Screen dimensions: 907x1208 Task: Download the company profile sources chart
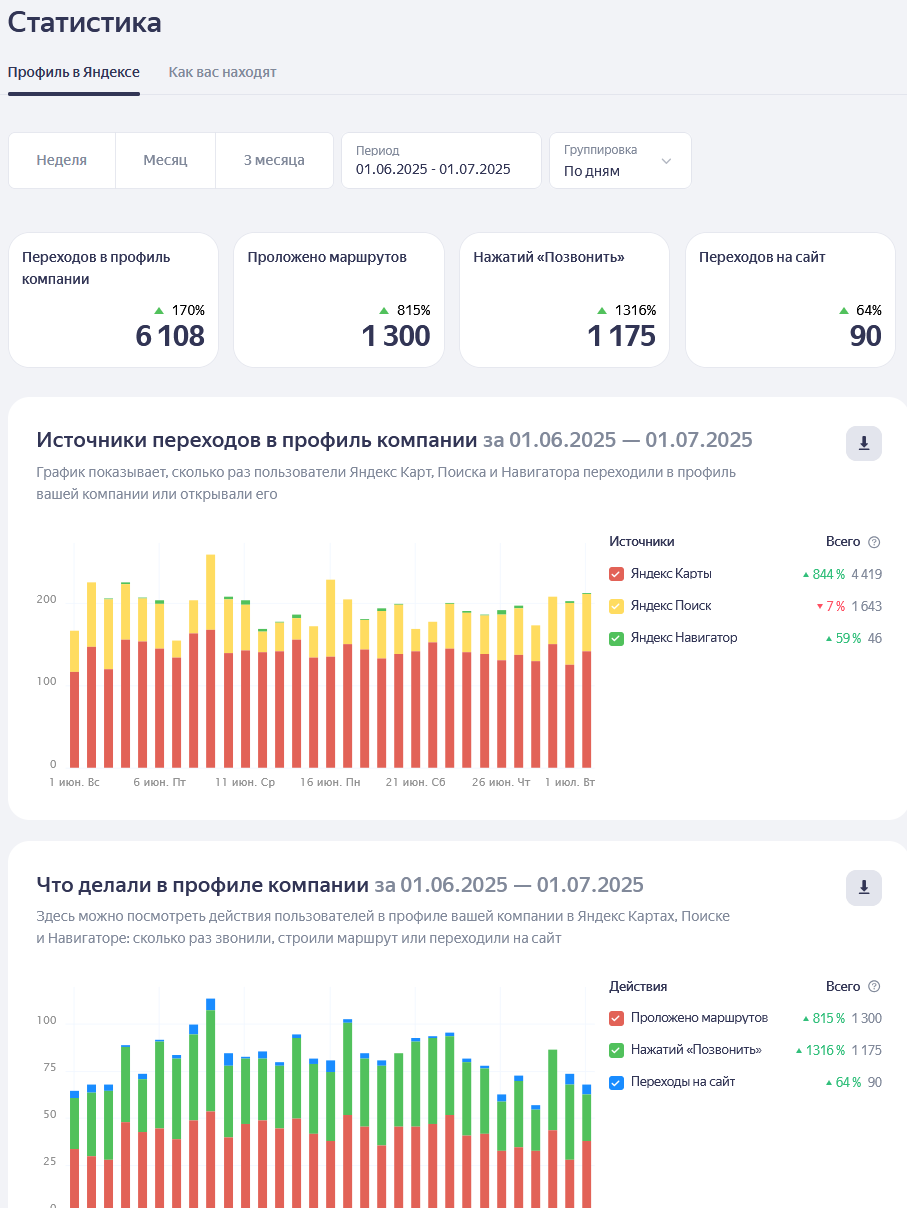(864, 443)
